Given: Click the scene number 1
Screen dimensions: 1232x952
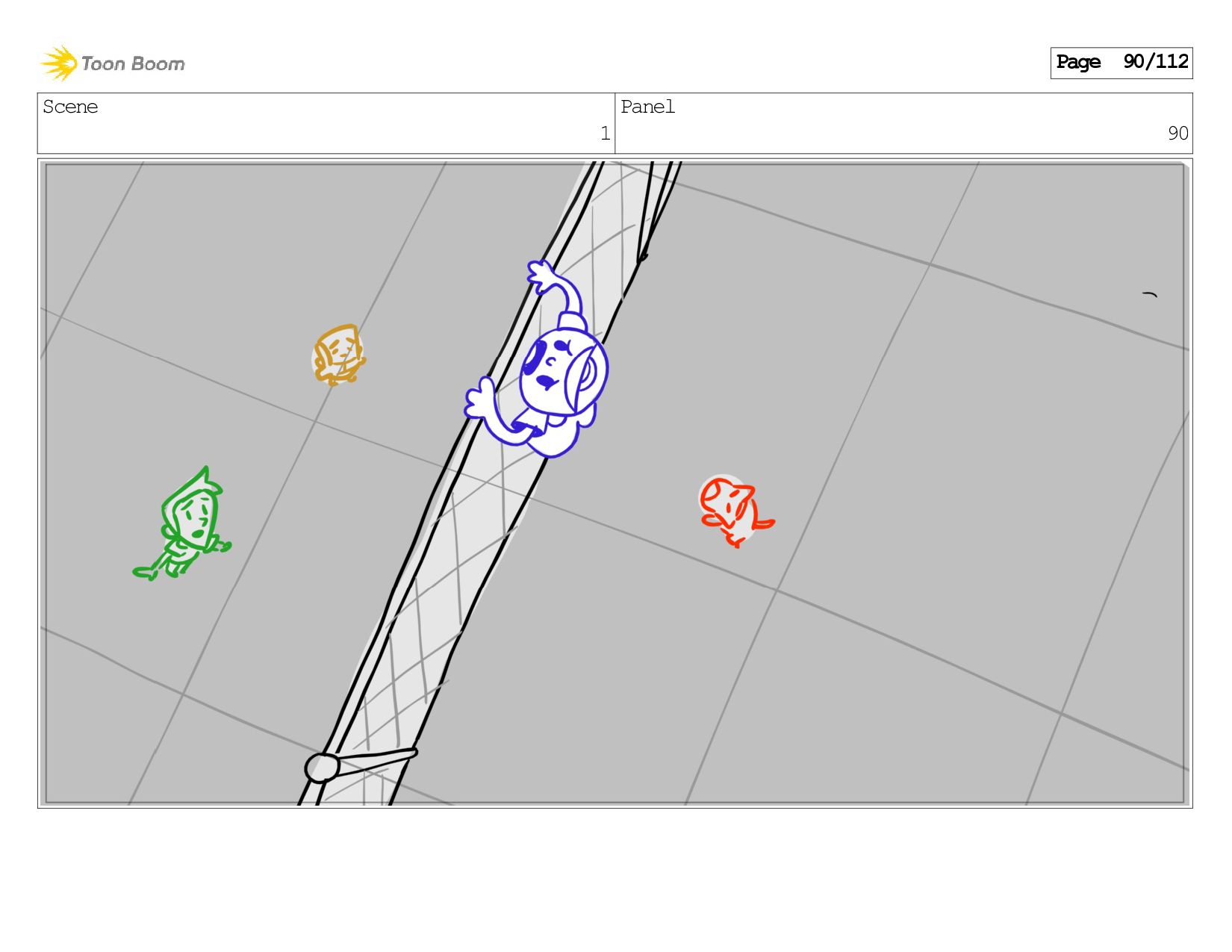Looking at the screenshot, I should click(x=605, y=134).
